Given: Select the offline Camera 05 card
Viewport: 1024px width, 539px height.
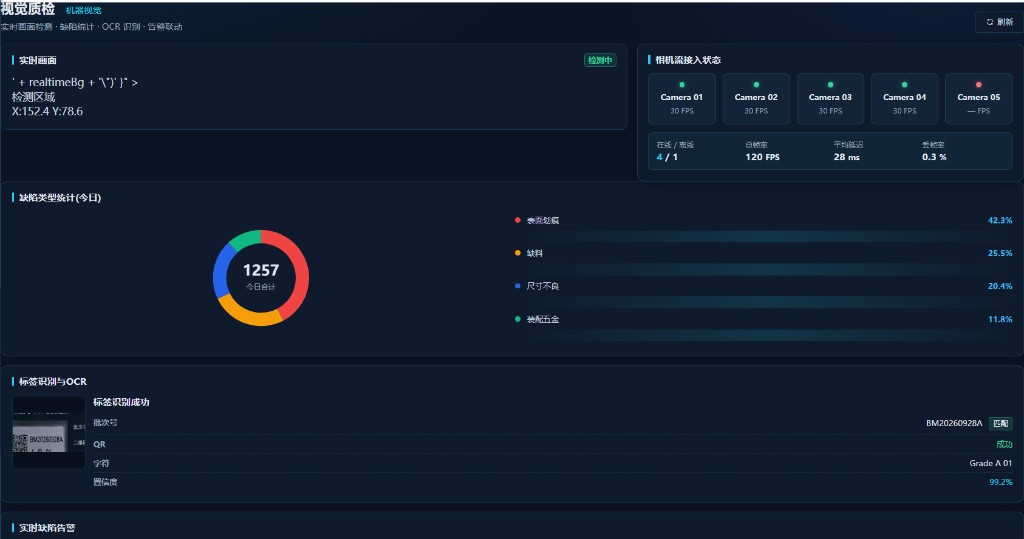Looking at the screenshot, I should [x=978, y=99].
